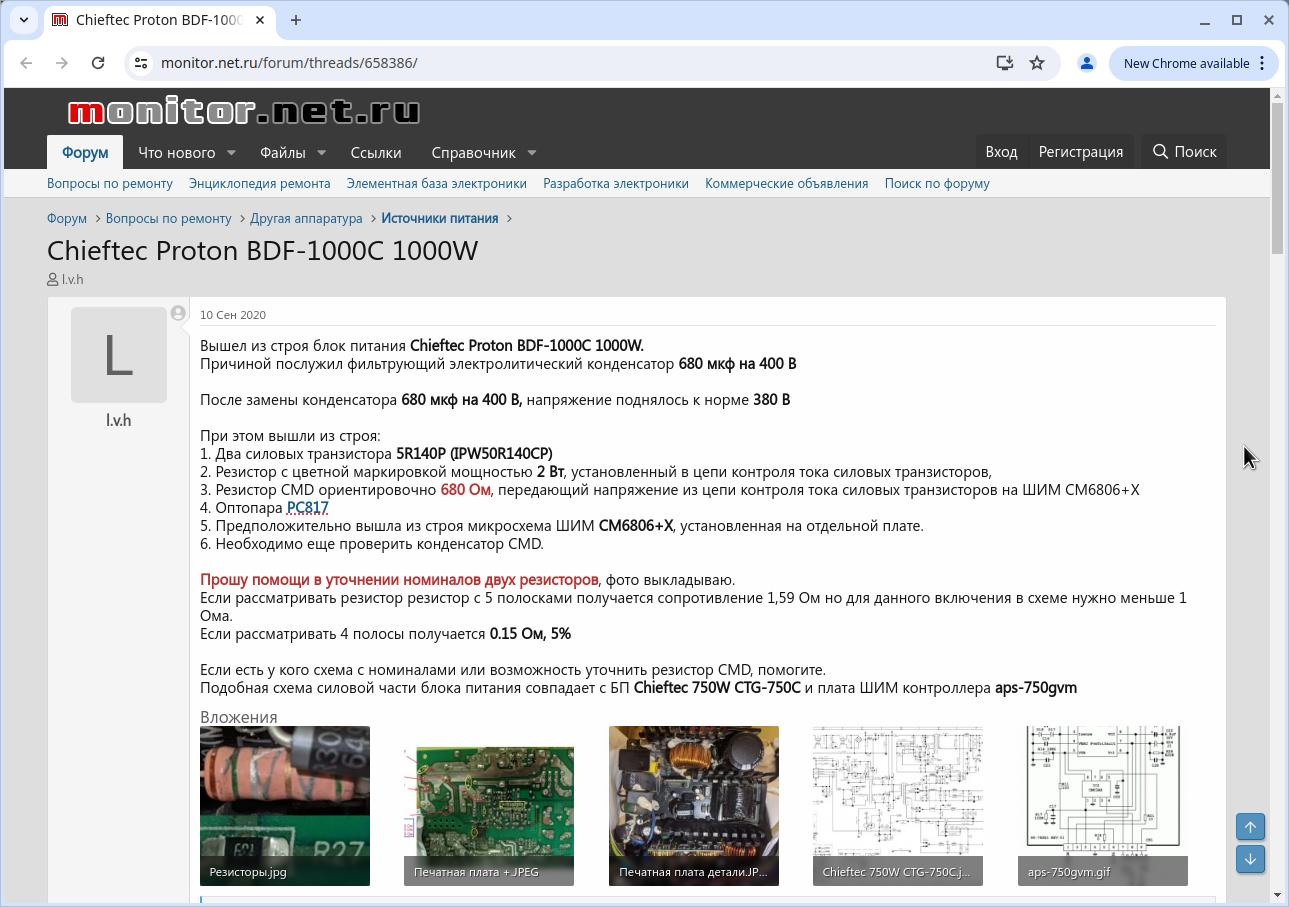Open the Ссылки navigation tab
This screenshot has height=907, width=1289.
tap(376, 152)
